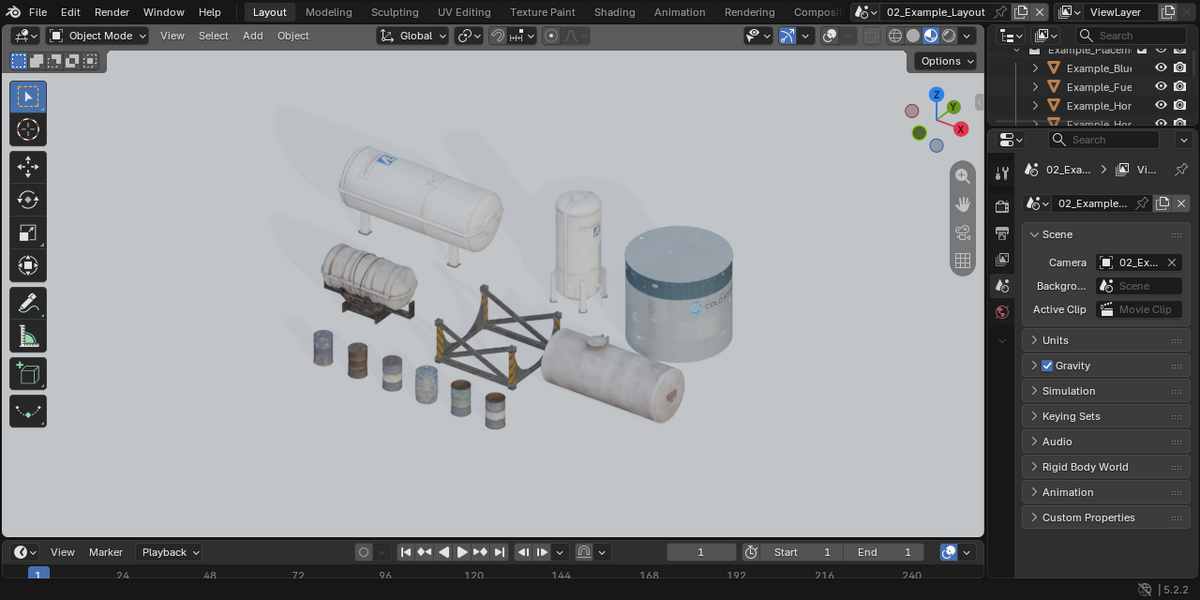The image size is (1200, 600).
Task: Select the Select Box tool
Action: click(x=28, y=97)
